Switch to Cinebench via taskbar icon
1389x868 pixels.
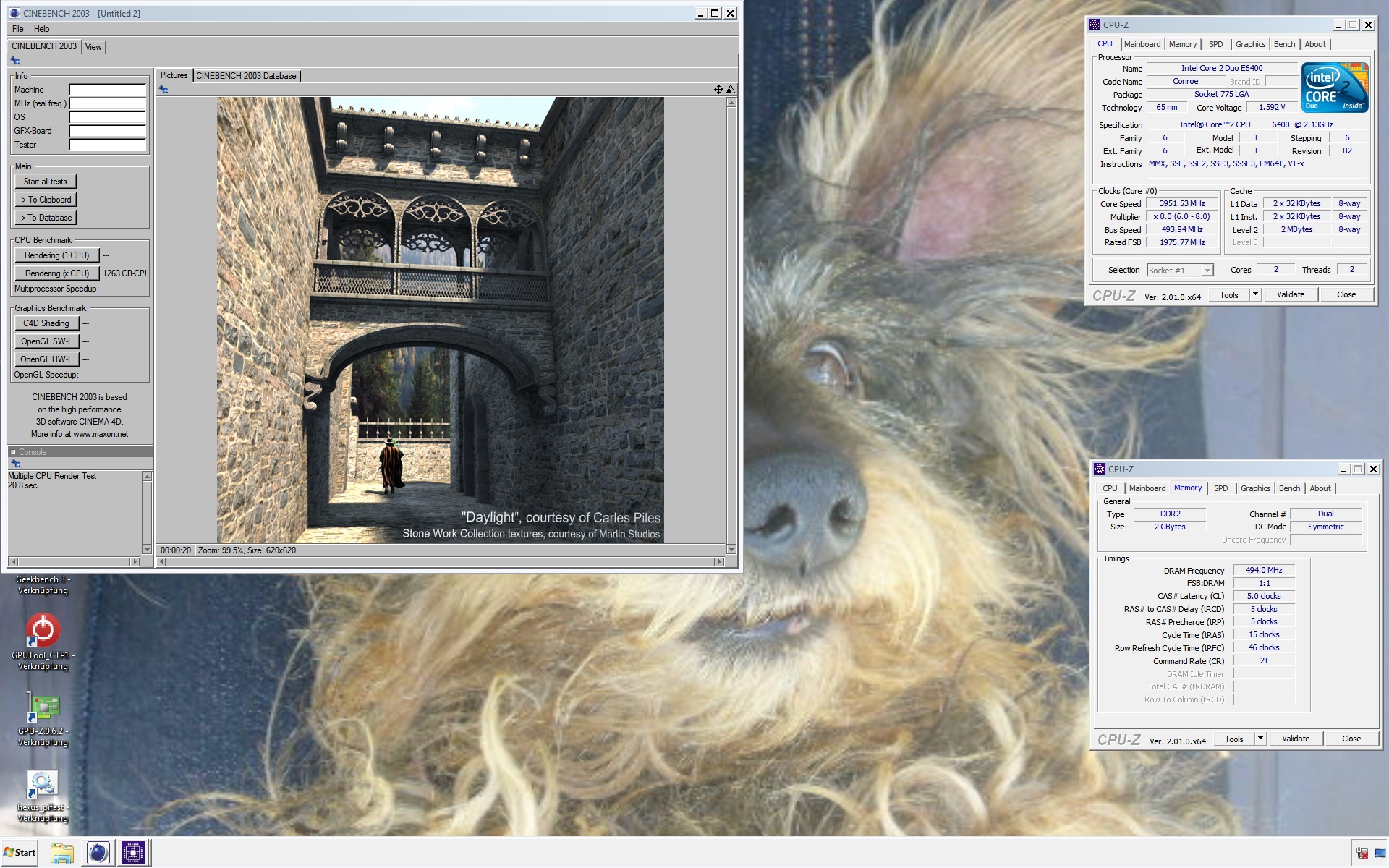click(98, 853)
